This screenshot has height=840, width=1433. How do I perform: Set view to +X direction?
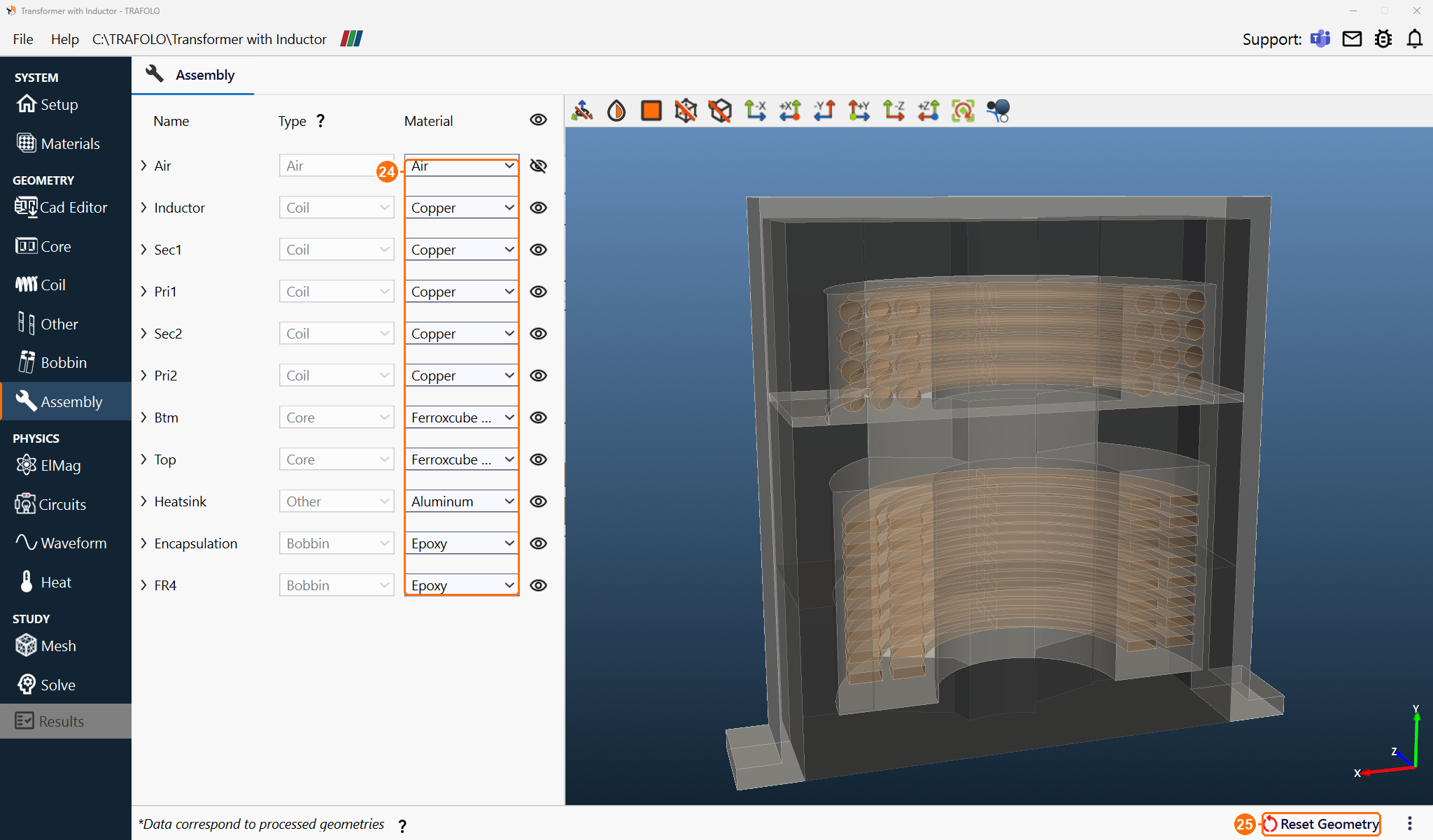pos(790,111)
